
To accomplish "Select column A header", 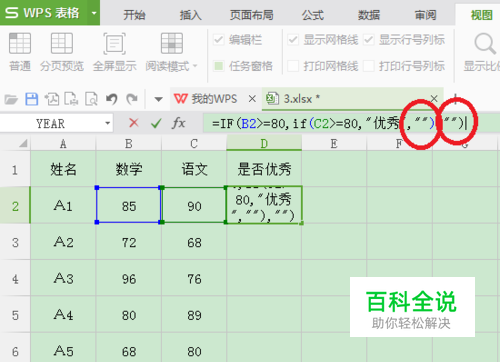I will pos(63,144).
